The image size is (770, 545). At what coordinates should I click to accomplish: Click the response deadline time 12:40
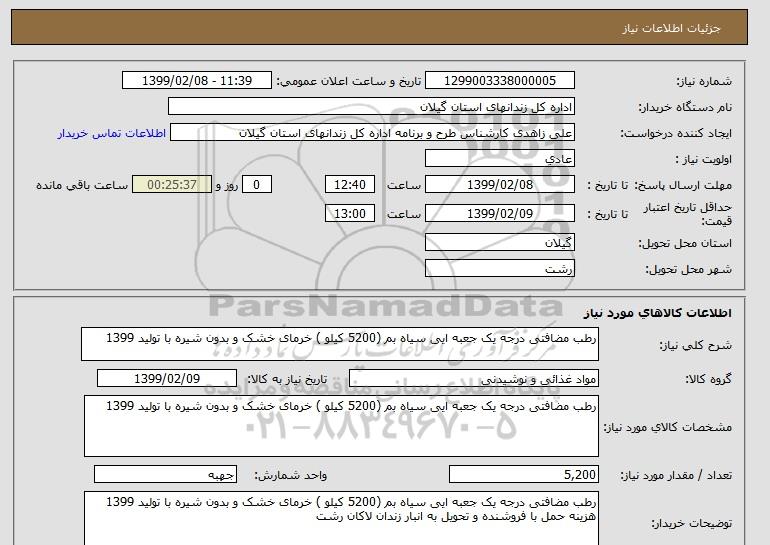(350, 184)
